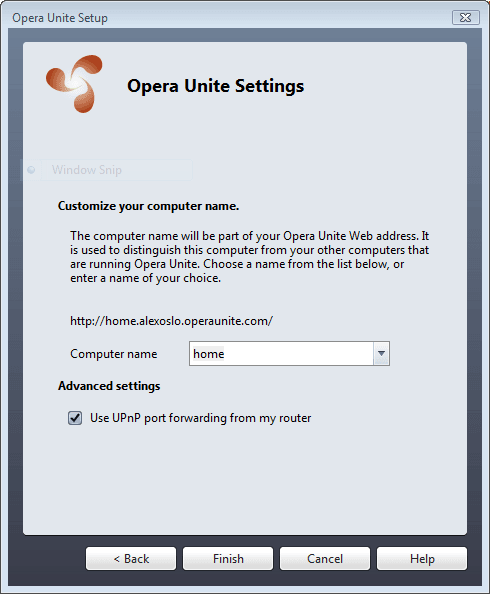Screen dimensions: 490x594
Task: Go back with the "< Back" button
Action: coord(131,558)
